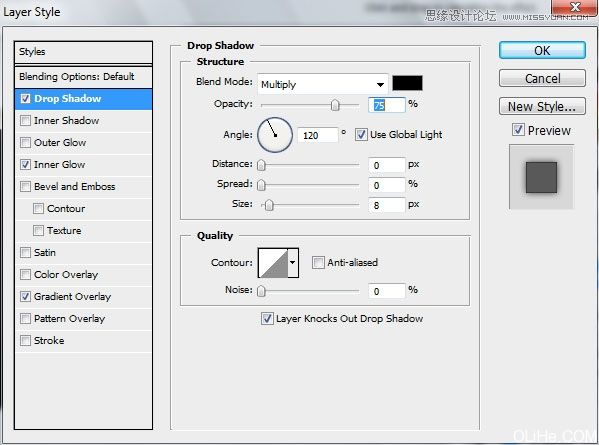Uncheck the Gradient Overlay checkbox
The height and width of the screenshot is (445, 599).
[25, 296]
